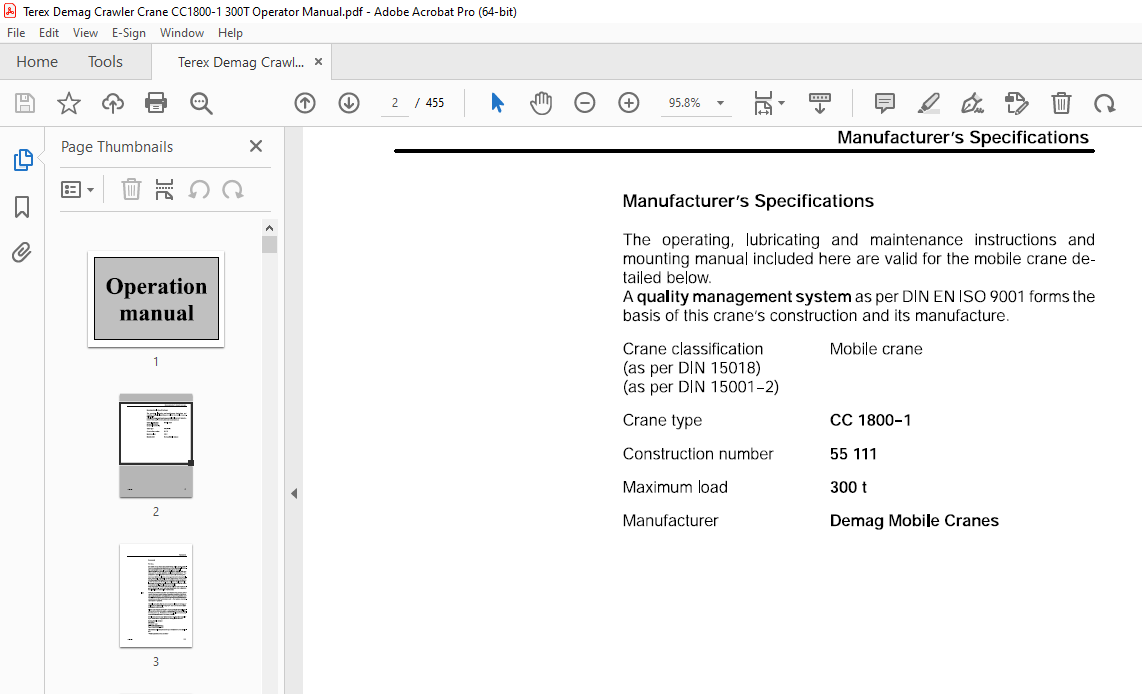The width and height of the screenshot is (1142, 694).
Task: Click the 'Mobile crane' classification text
Action: click(x=876, y=349)
